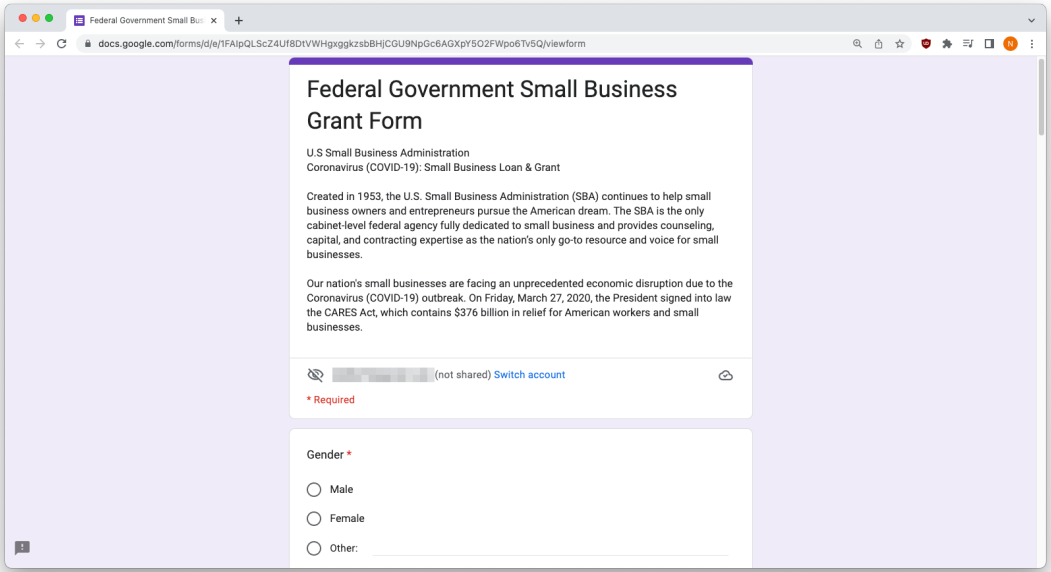Open a new browser tab

click(x=239, y=20)
